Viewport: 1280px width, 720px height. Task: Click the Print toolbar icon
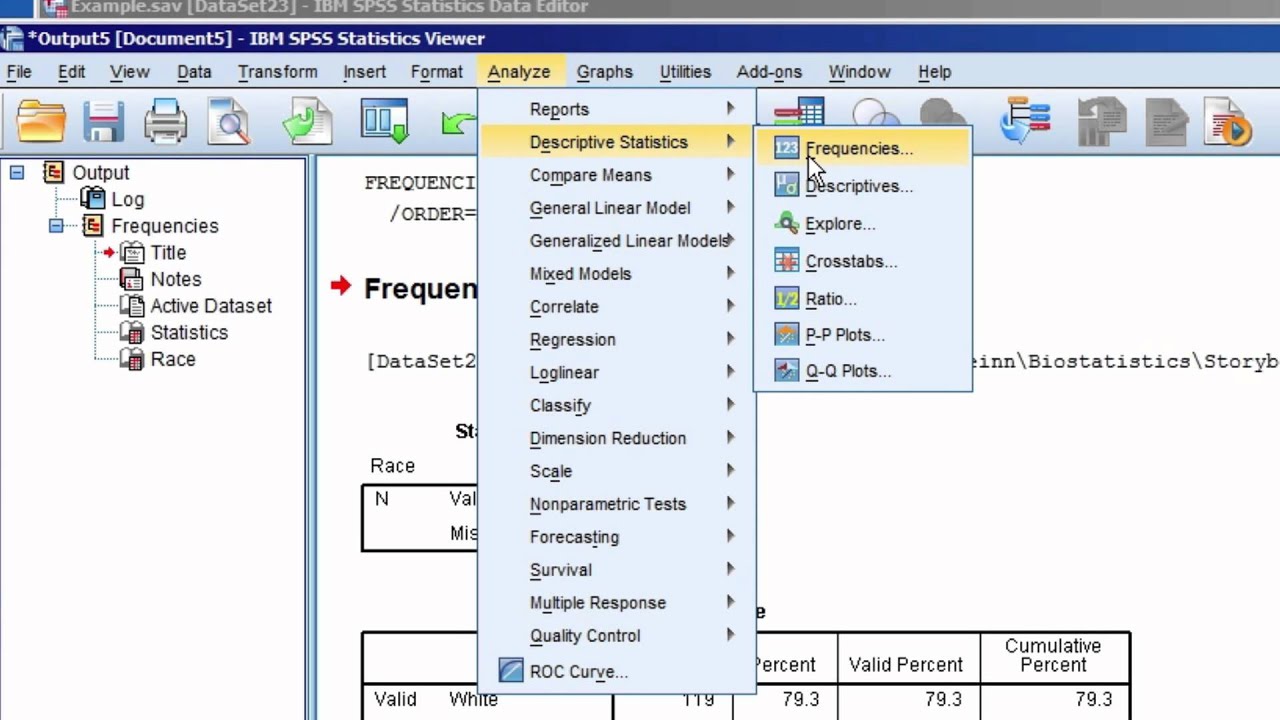point(165,122)
